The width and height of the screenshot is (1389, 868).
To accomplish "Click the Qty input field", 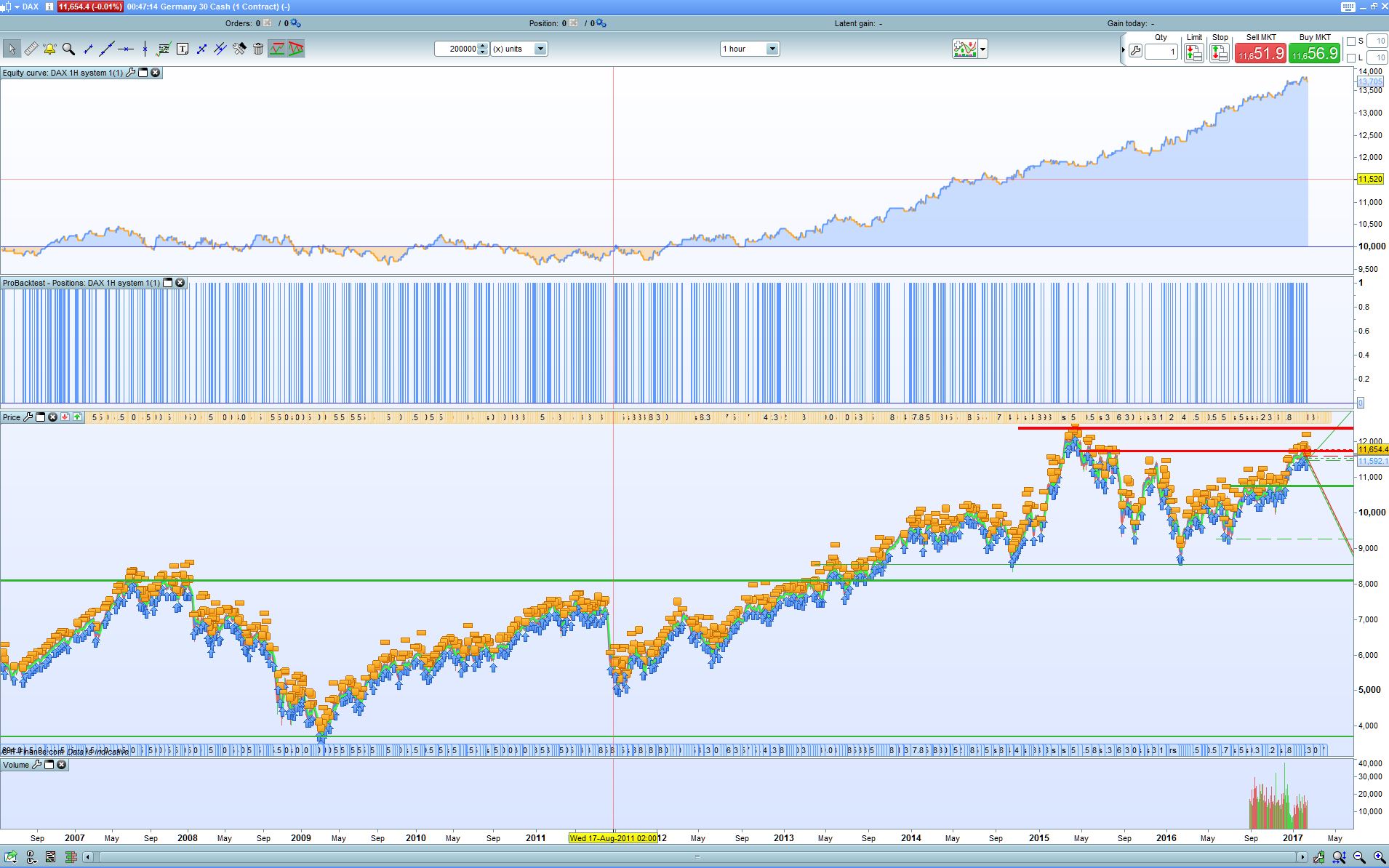I will coord(1161,52).
